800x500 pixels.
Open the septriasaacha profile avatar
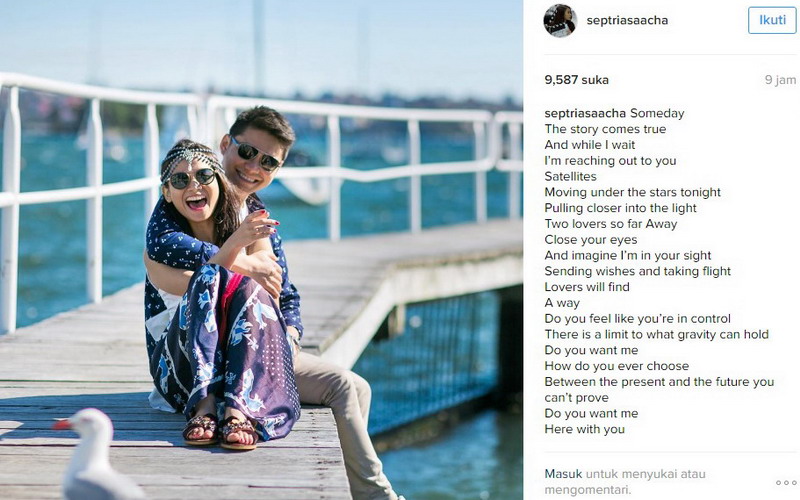tap(560, 20)
